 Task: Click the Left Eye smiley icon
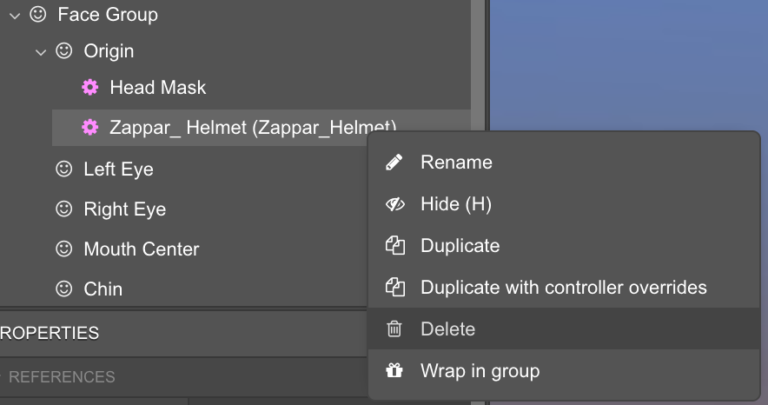64,169
